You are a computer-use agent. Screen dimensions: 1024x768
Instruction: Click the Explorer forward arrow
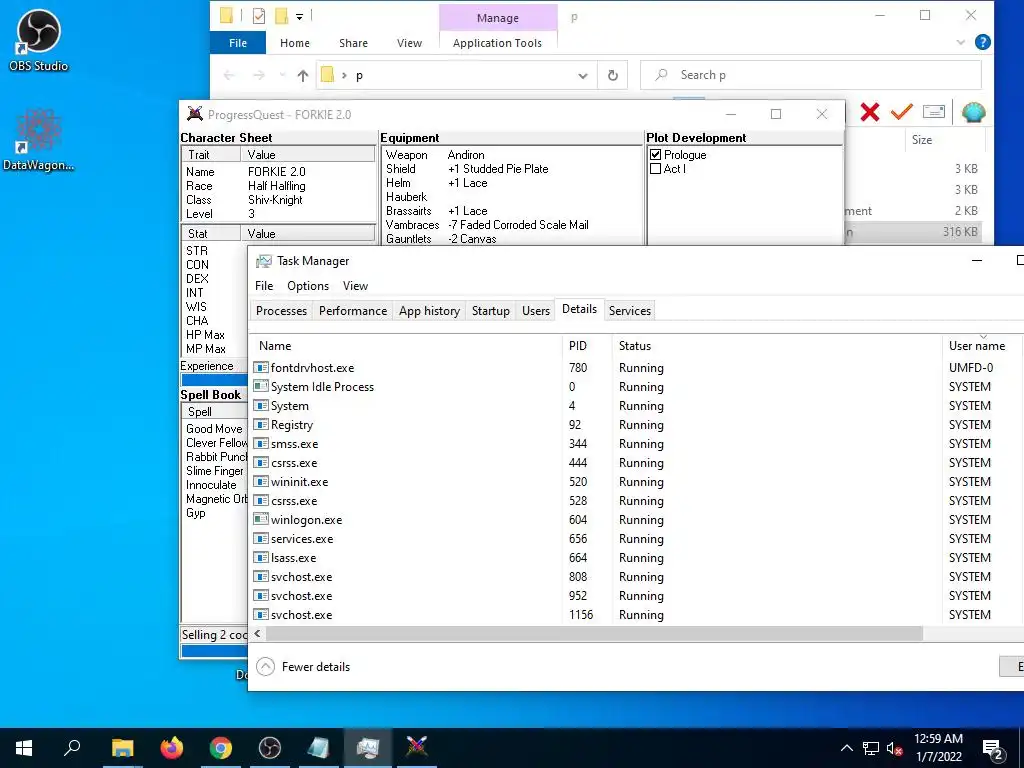coord(259,76)
